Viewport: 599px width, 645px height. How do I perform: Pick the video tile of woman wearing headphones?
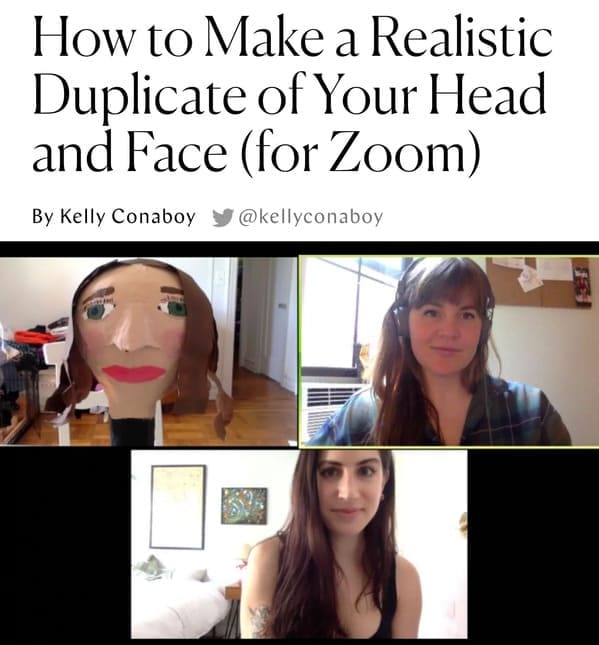click(449, 351)
